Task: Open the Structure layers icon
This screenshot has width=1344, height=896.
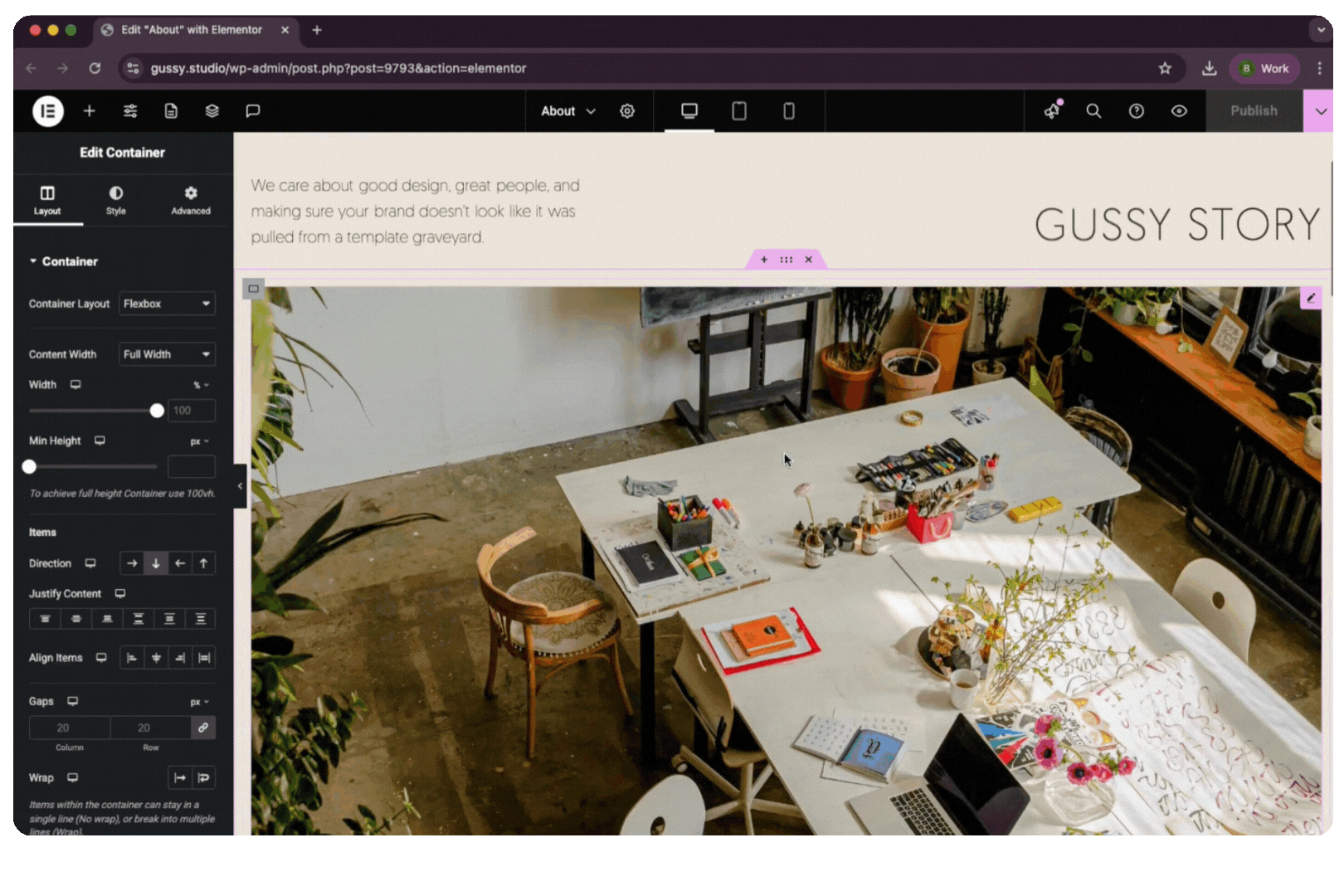Action: tap(212, 111)
